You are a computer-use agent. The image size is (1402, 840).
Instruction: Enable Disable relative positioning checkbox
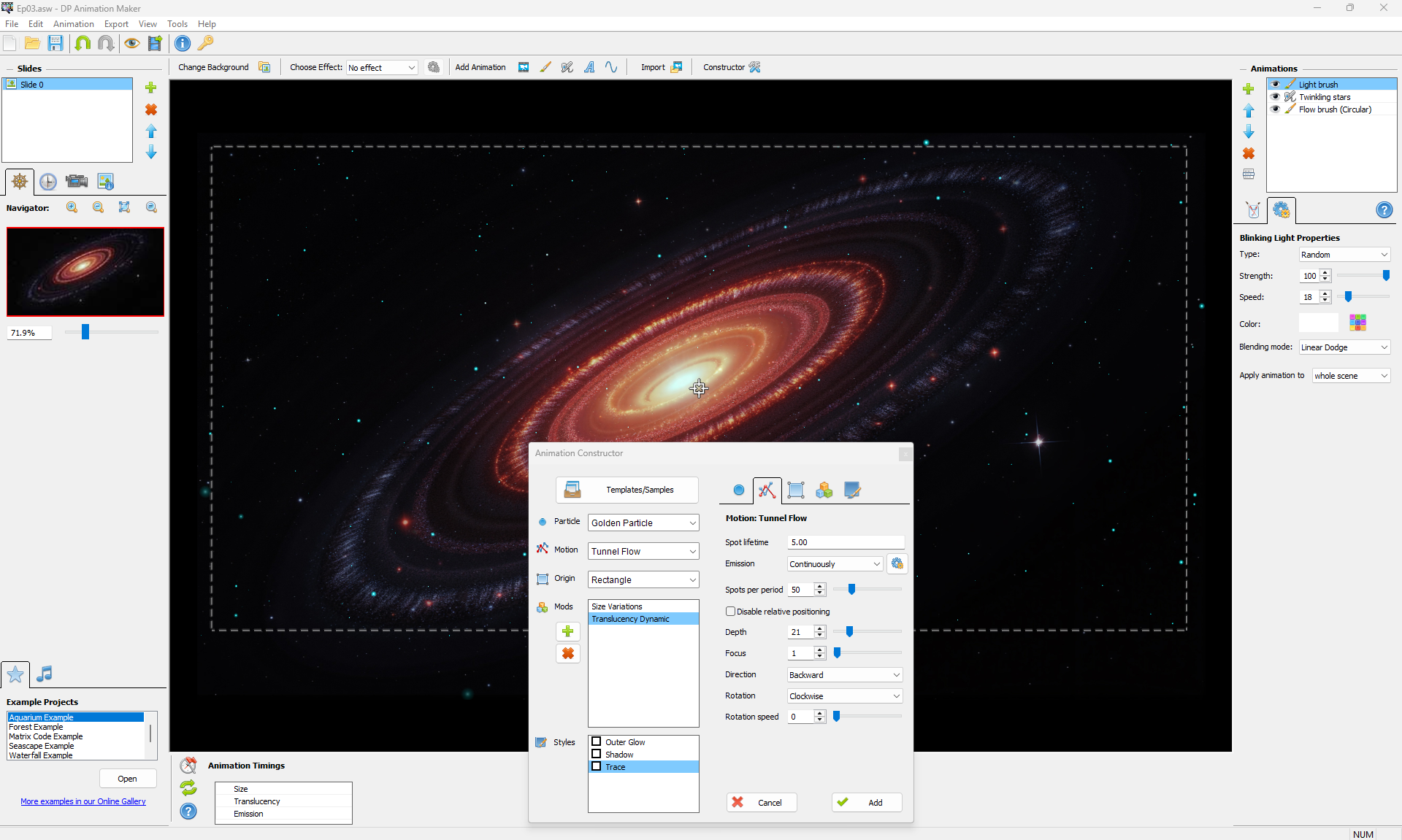click(x=730, y=612)
